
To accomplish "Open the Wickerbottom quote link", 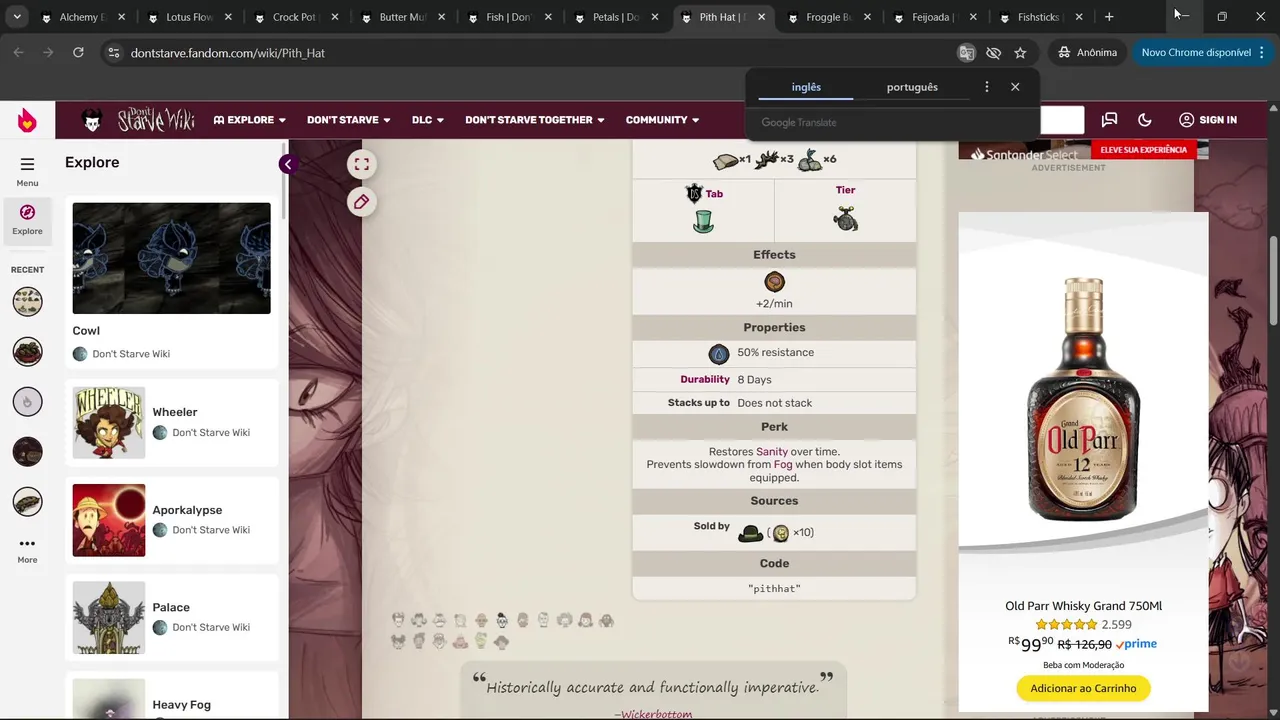I will tap(656, 714).
